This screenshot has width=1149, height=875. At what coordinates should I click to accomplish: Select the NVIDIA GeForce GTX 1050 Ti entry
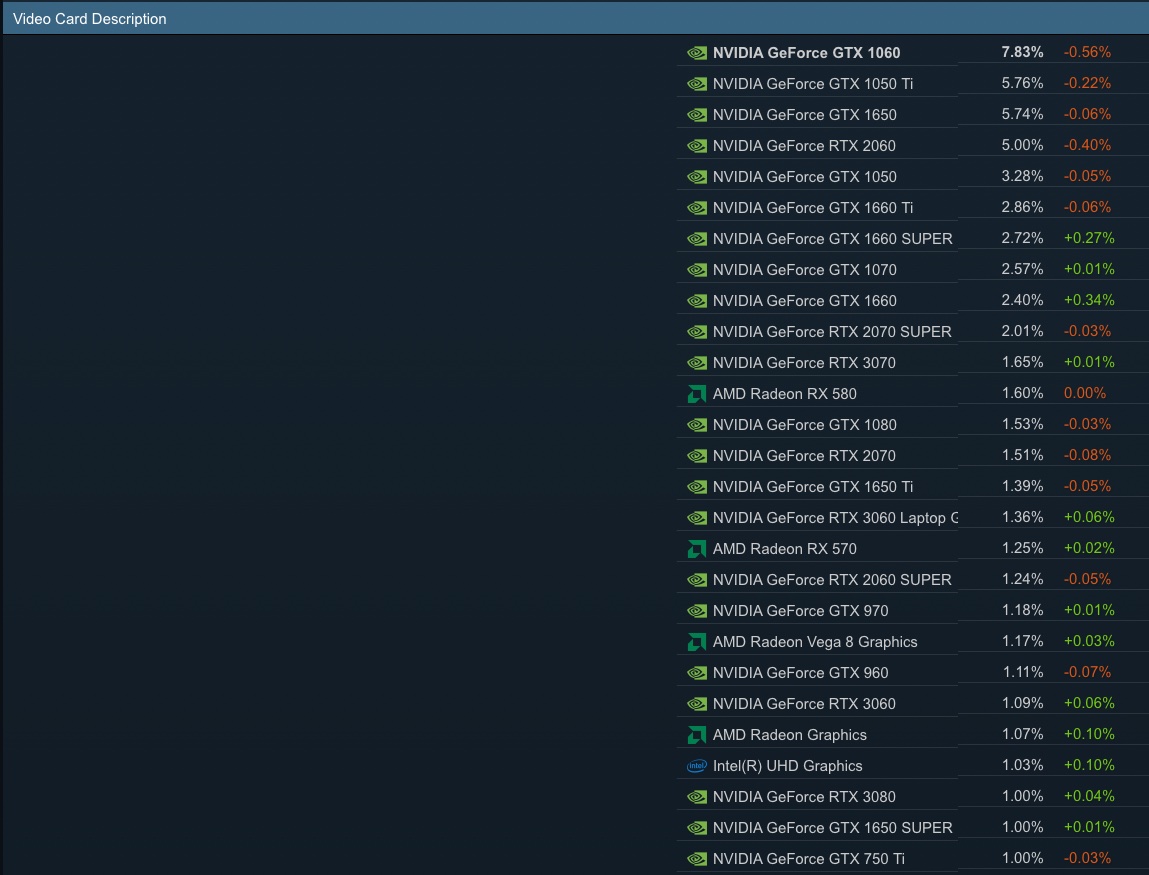click(811, 83)
